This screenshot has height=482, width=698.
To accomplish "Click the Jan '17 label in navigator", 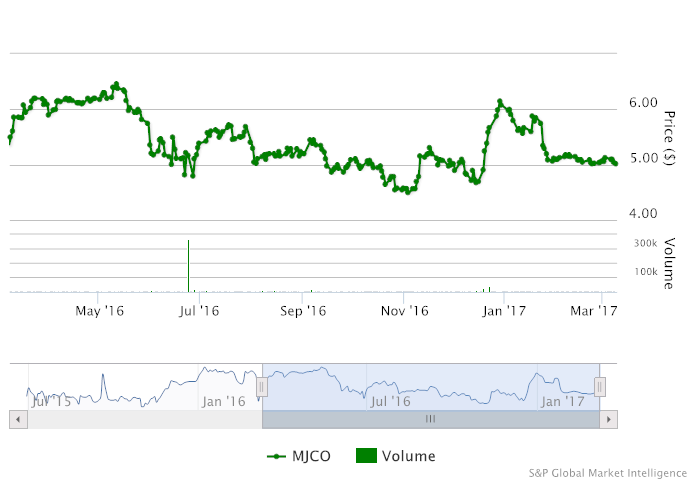I will click(562, 402).
